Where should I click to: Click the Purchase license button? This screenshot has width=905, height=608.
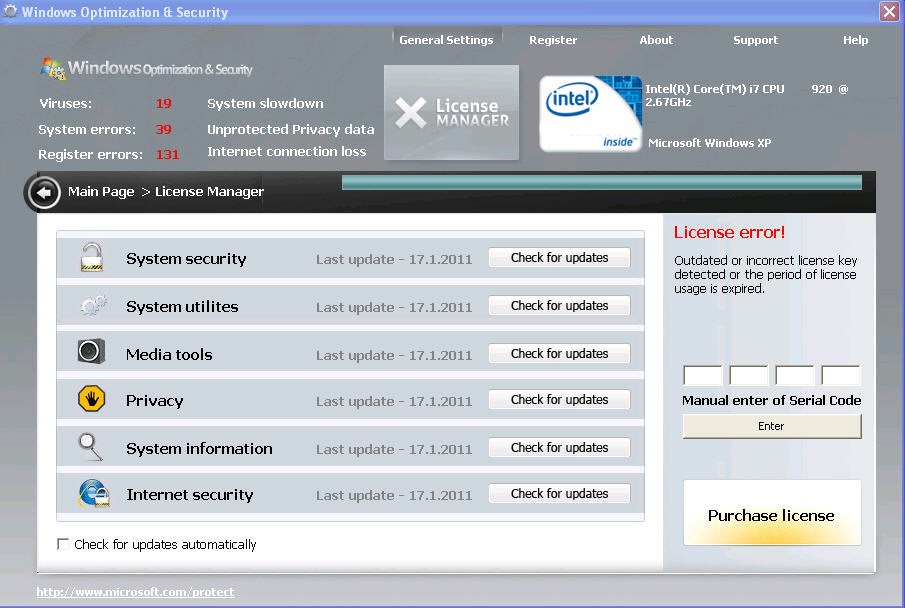772,513
